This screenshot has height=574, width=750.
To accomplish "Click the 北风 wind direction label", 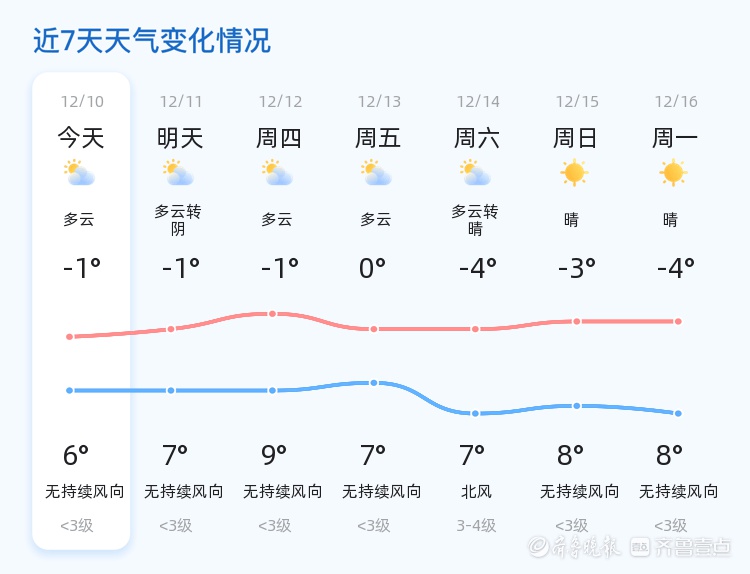I will (477, 492).
